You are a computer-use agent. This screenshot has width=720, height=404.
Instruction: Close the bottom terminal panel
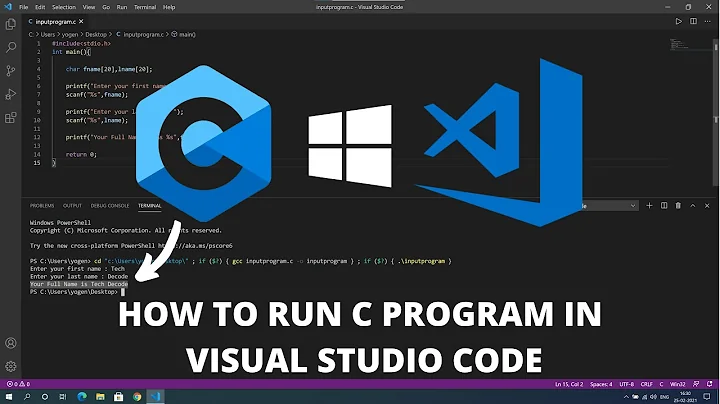pyautogui.click(x=707, y=206)
